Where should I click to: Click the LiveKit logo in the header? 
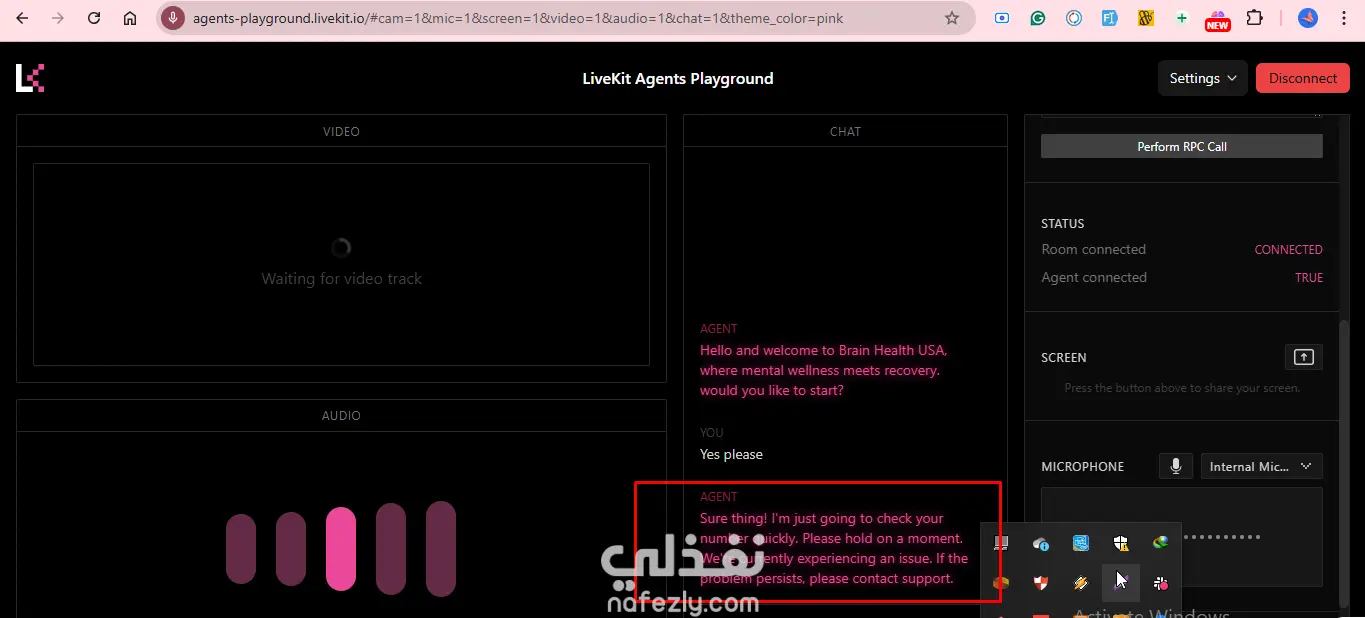tap(30, 78)
